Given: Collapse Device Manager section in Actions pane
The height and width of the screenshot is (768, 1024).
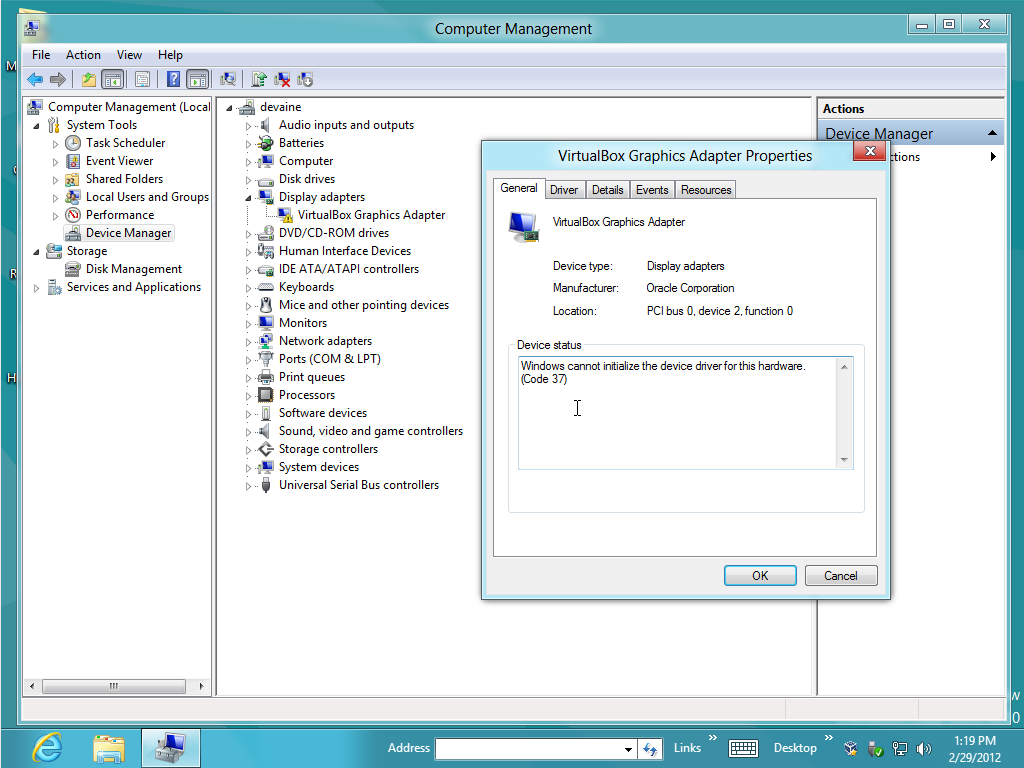Looking at the screenshot, I should point(993,133).
